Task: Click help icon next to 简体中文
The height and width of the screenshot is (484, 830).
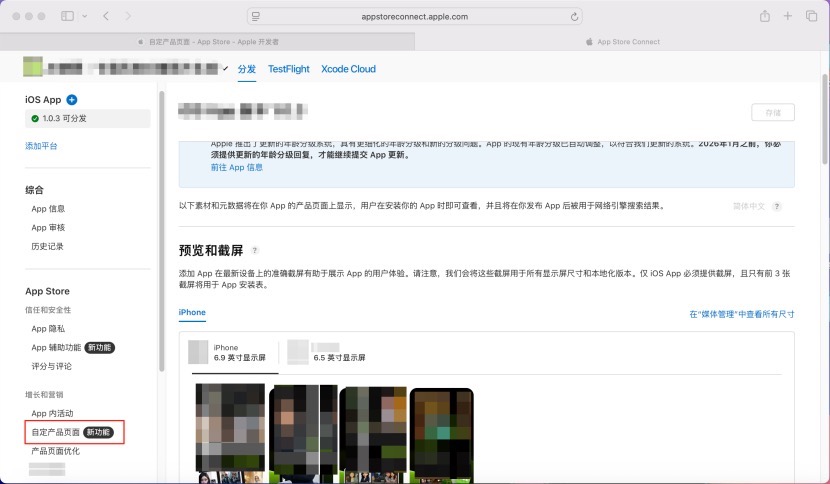Action: click(777, 207)
